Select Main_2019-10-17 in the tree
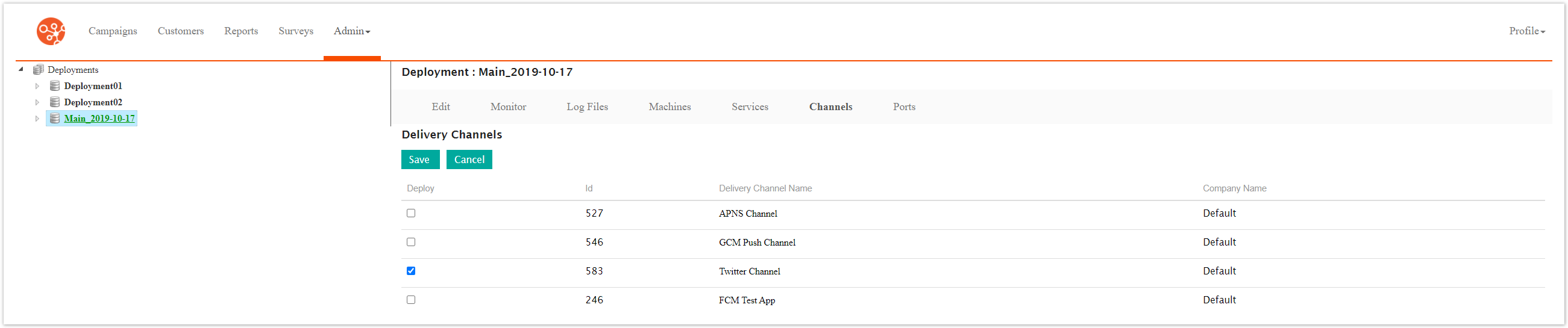Screen dimensions: 1568x328 pyautogui.click(x=99, y=119)
